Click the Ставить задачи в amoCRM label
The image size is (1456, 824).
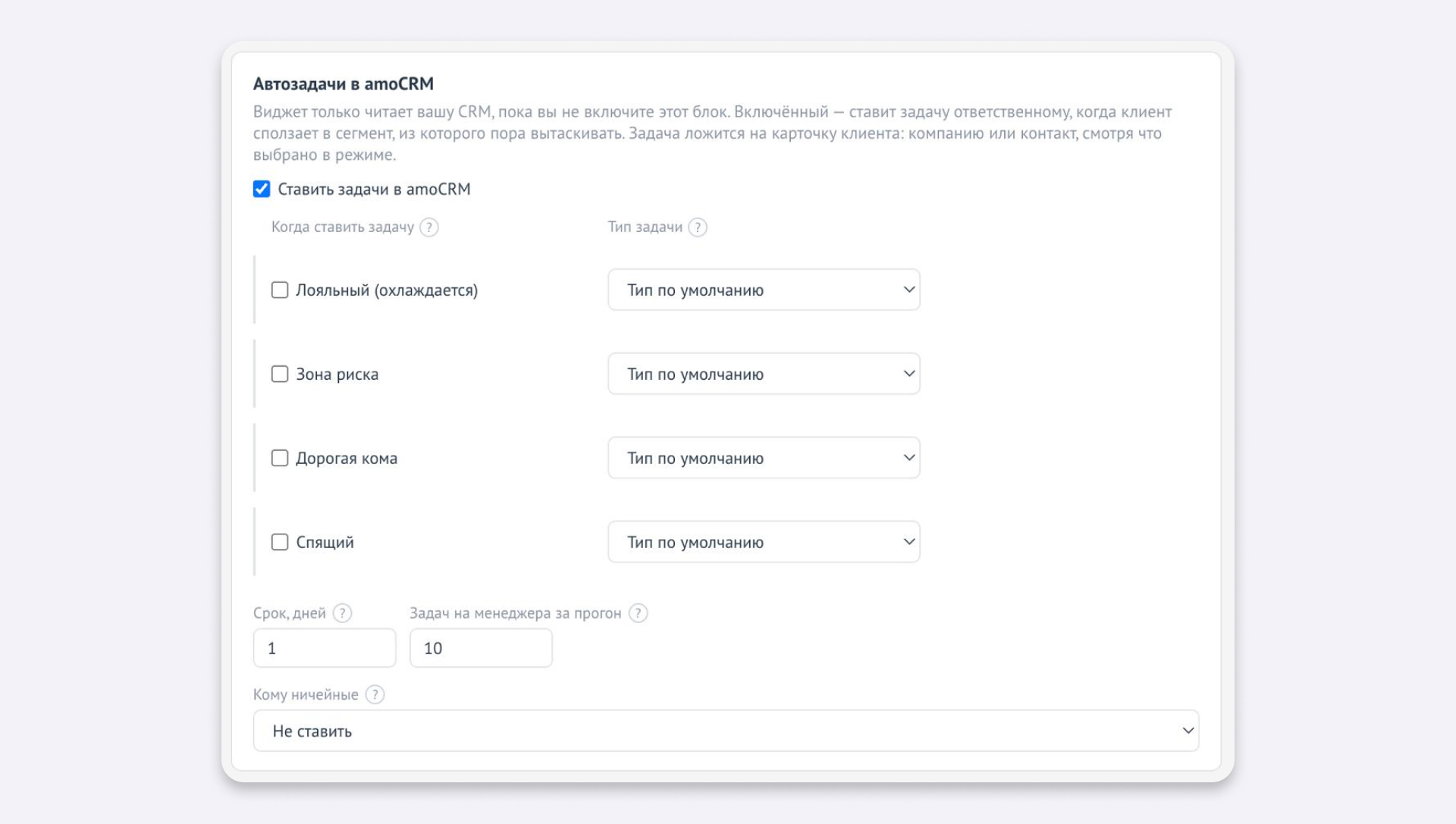[x=374, y=190]
